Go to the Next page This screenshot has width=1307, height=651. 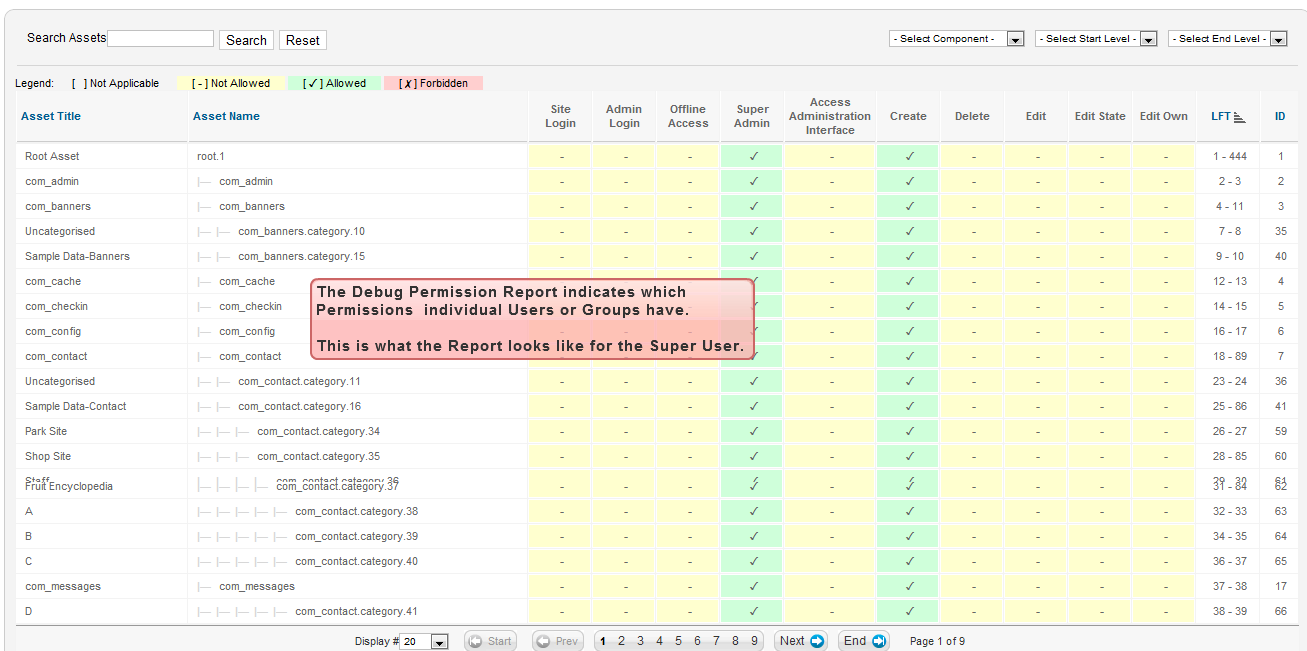(802, 641)
